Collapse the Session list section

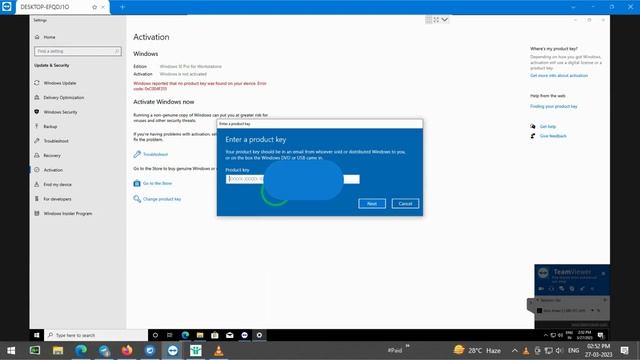point(538,300)
